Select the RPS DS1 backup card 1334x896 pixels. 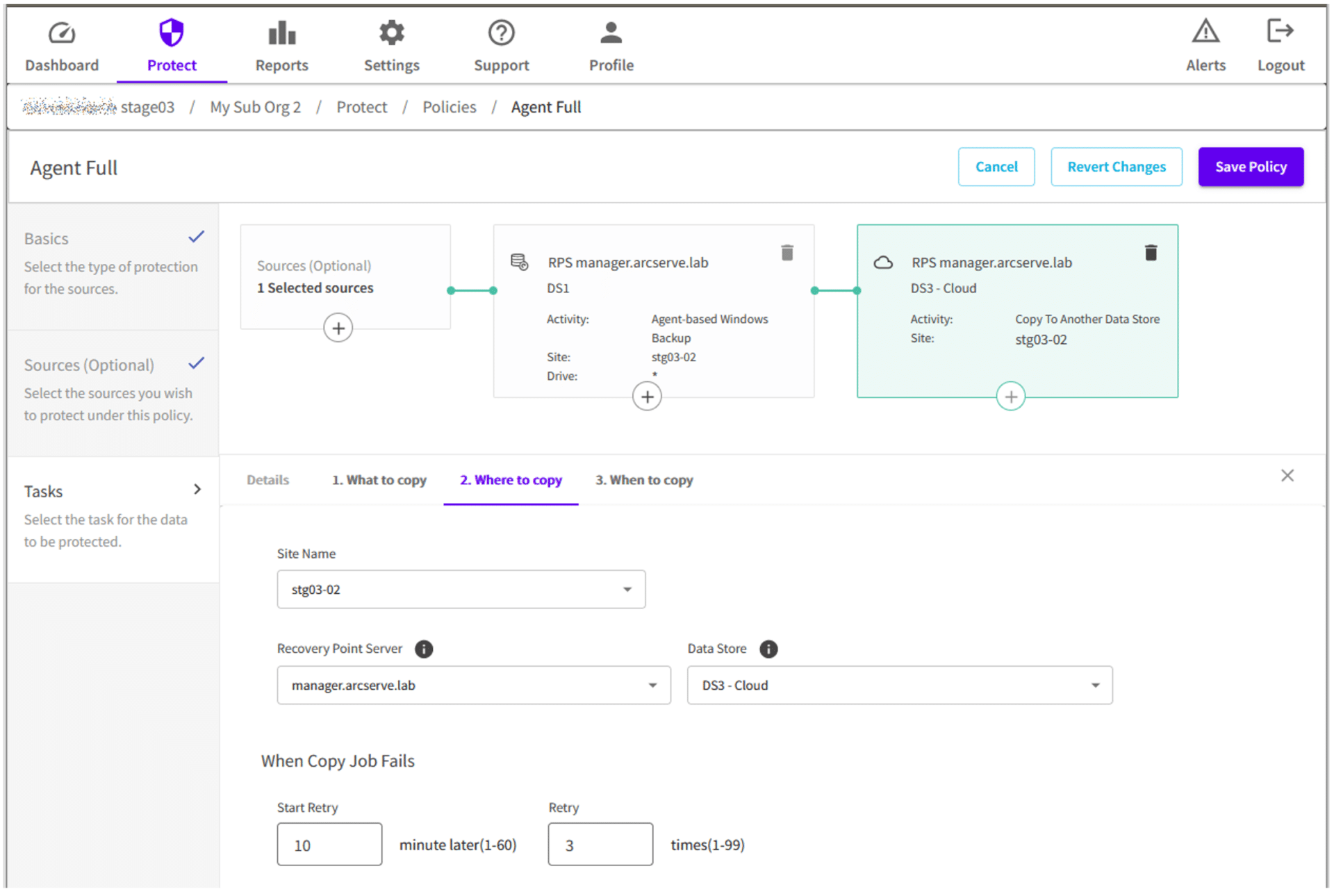pos(653,311)
